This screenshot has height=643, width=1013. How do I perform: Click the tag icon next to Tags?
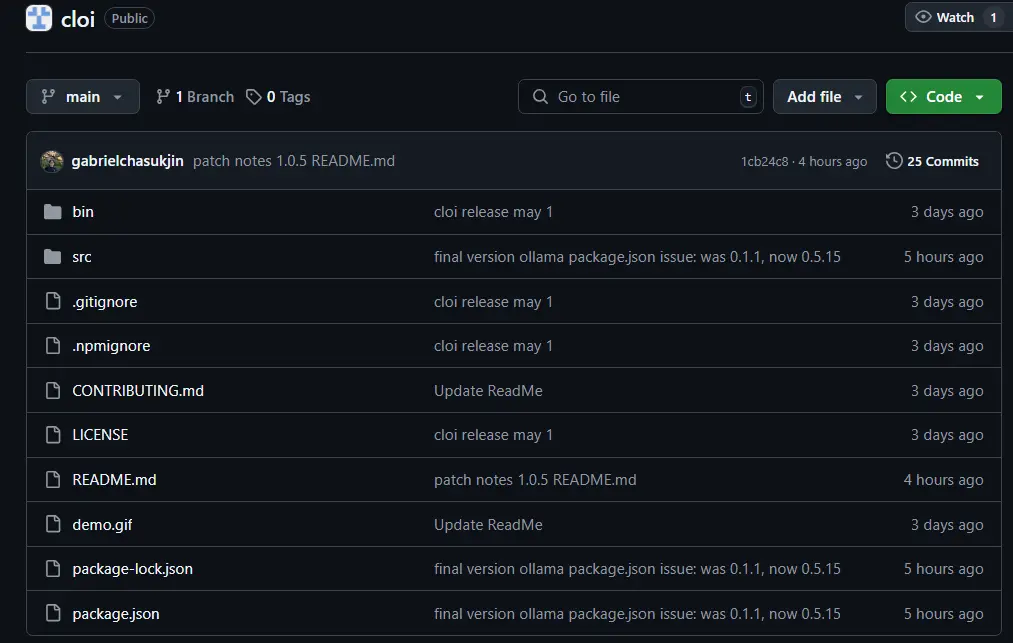point(254,97)
